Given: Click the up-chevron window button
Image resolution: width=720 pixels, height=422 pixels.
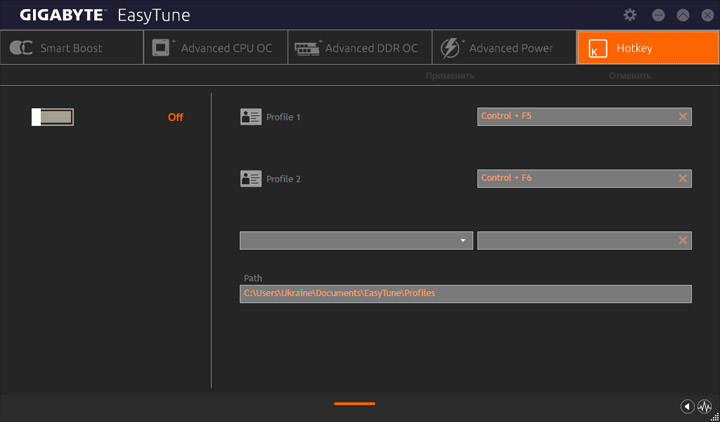Looking at the screenshot, I should [683, 15].
